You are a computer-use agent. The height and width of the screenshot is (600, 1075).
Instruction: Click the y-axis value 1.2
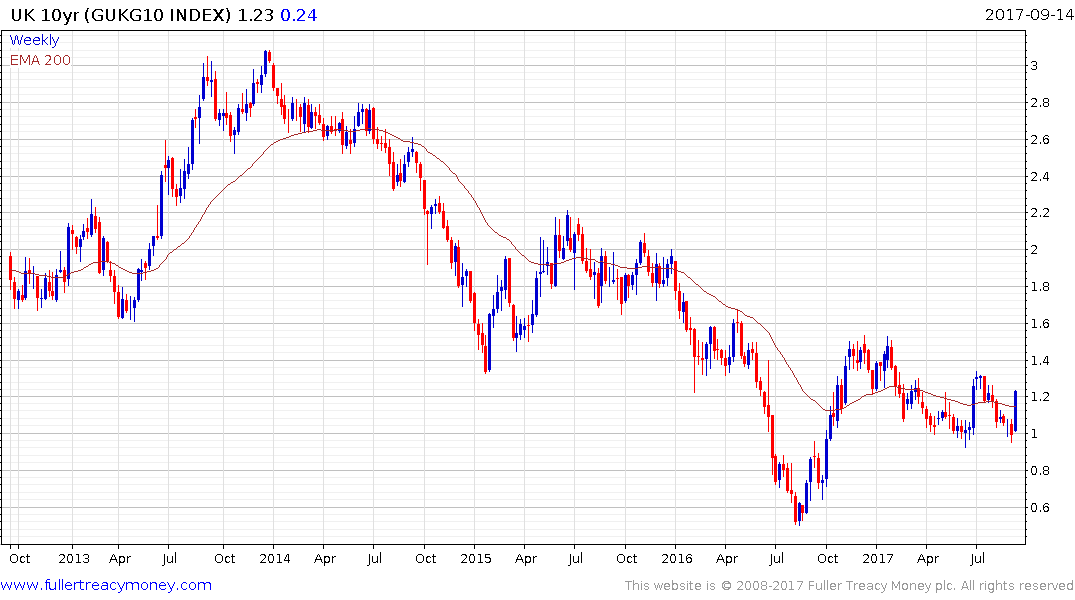[x=1040, y=397]
